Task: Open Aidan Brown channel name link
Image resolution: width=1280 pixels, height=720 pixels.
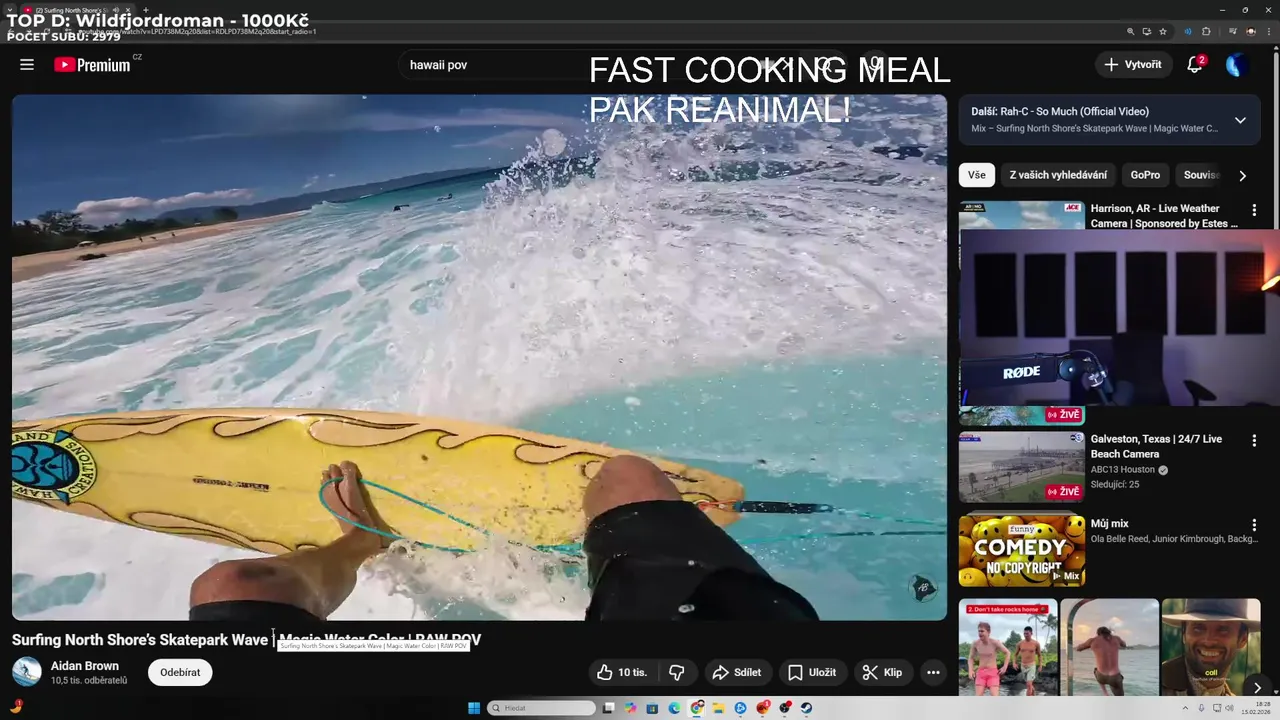Action: pyautogui.click(x=85, y=665)
